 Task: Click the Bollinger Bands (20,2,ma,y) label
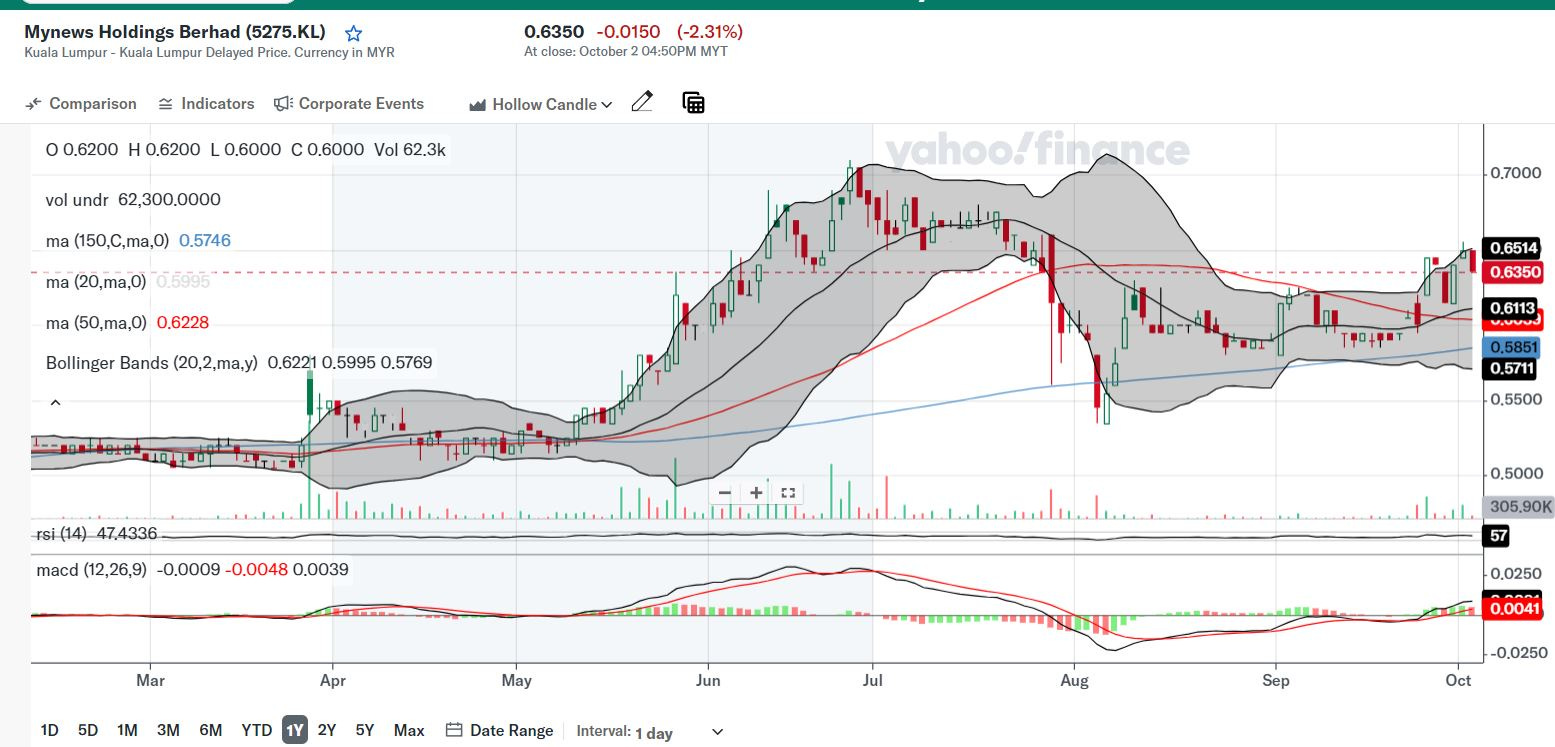coord(151,362)
